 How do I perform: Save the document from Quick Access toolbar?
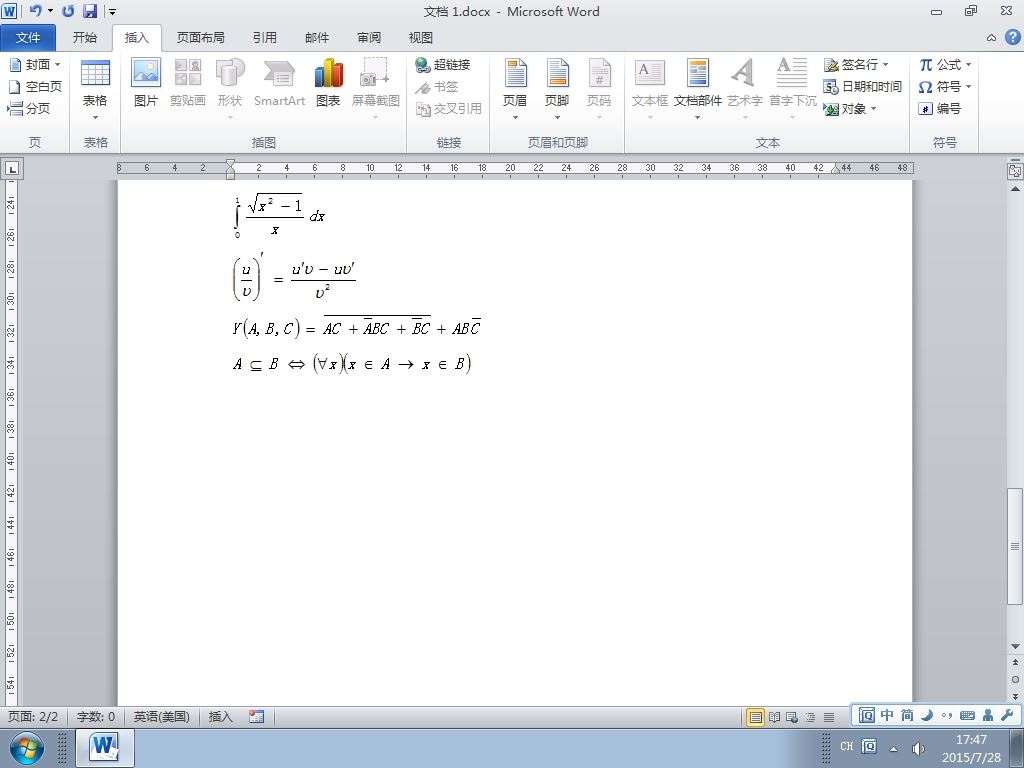[89, 11]
